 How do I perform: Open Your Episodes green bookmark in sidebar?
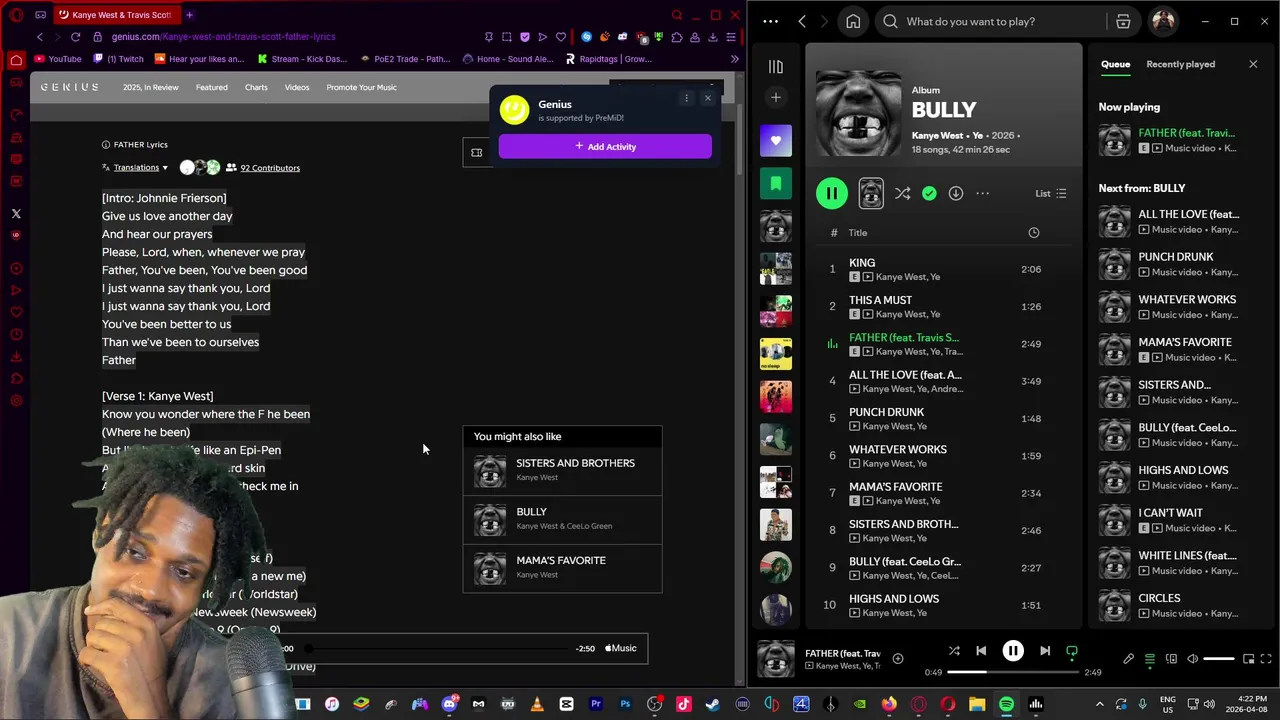coord(775,184)
